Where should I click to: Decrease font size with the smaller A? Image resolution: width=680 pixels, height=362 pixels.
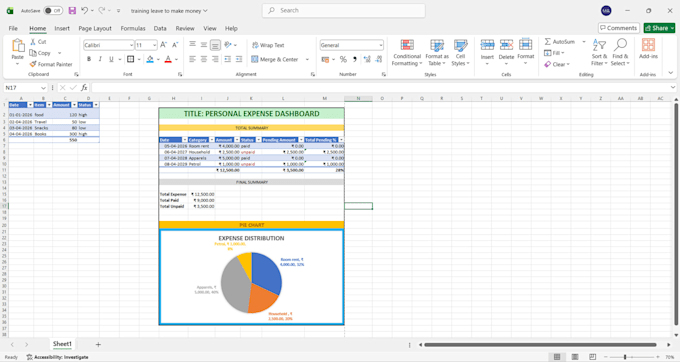click(175, 45)
